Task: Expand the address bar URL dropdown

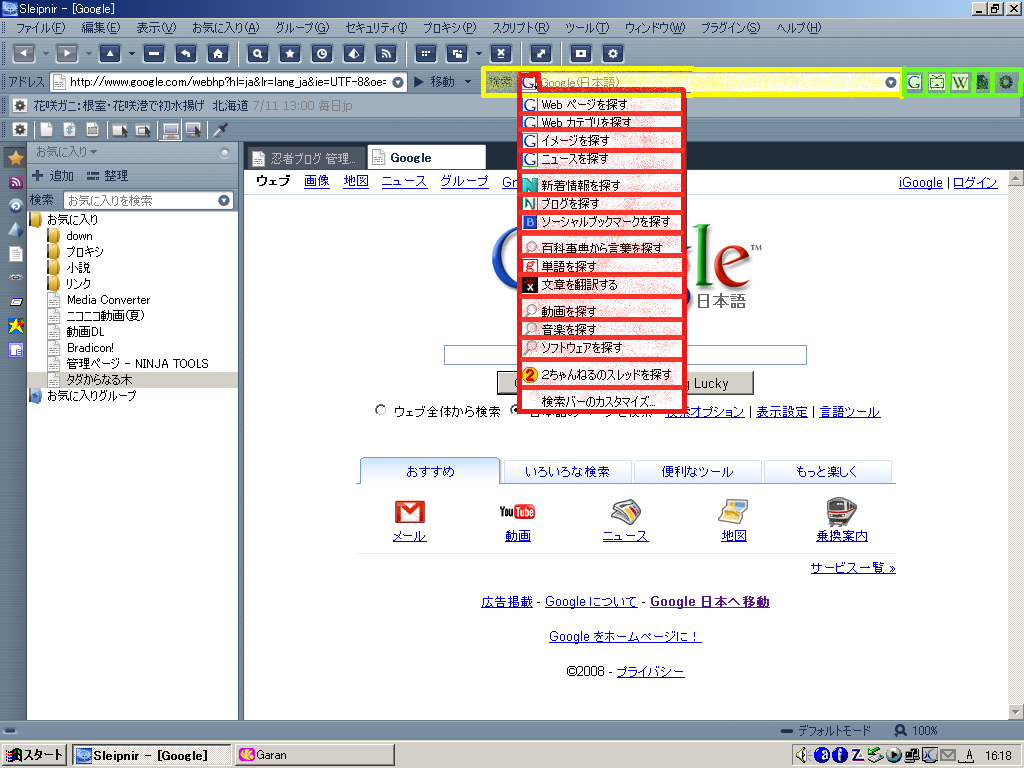Action: [397, 82]
